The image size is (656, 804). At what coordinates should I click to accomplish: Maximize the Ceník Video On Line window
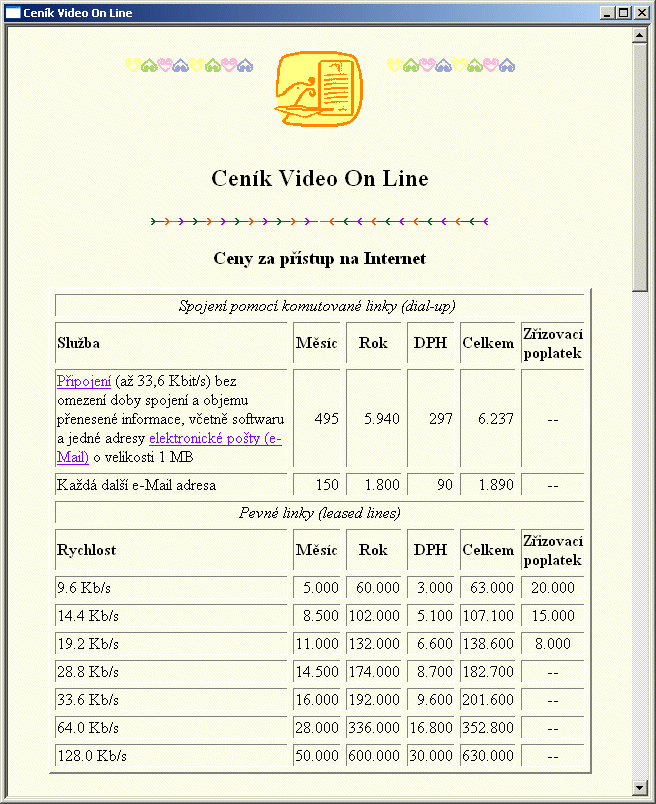(624, 13)
